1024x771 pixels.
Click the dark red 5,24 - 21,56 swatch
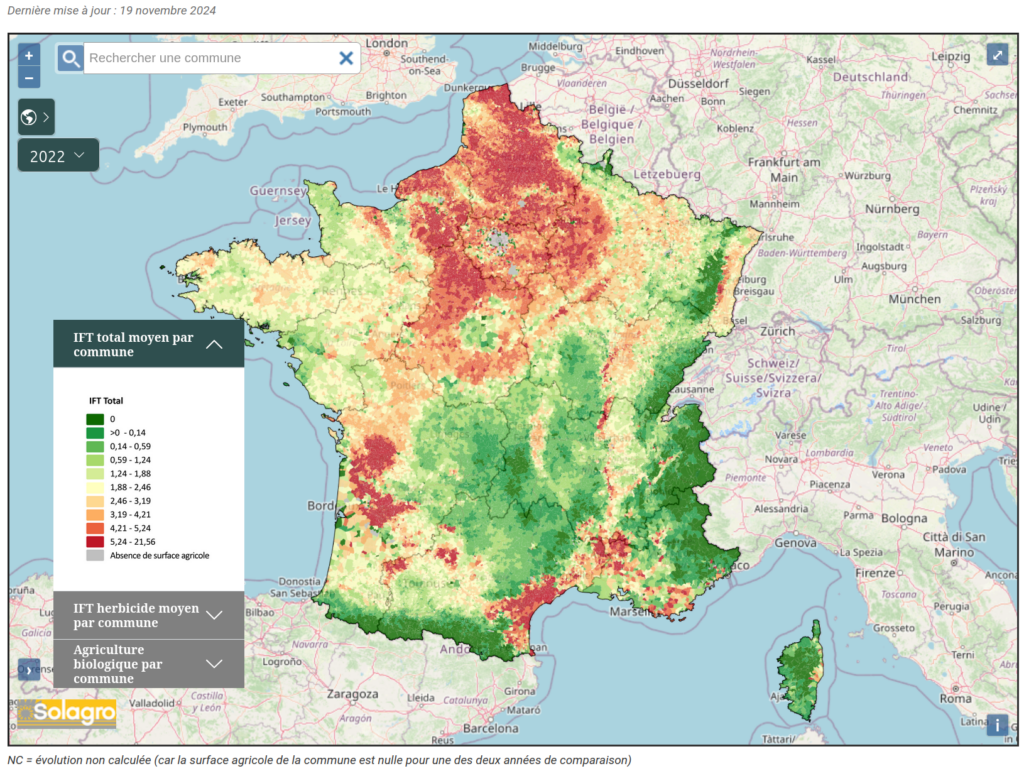click(95, 541)
